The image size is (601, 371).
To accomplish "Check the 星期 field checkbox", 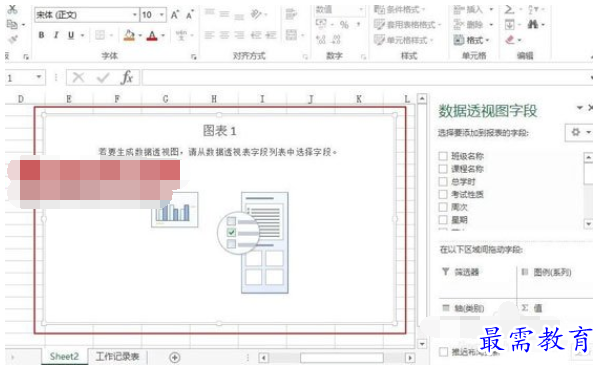I will coord(443,220).
